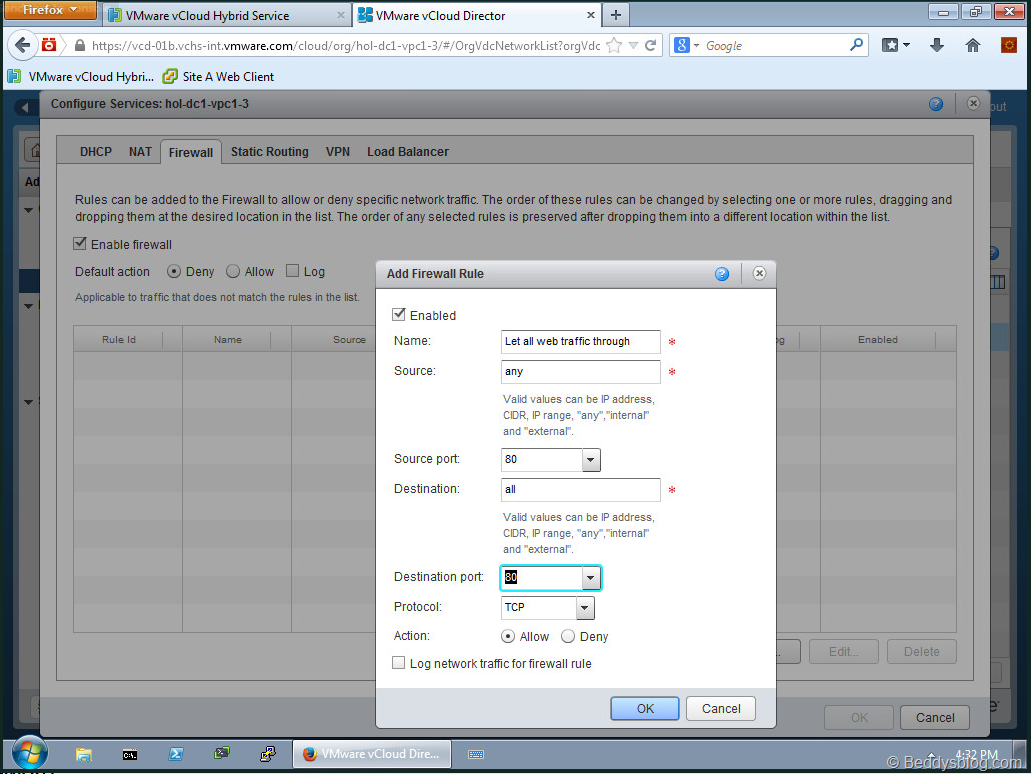Open the PuTTY taskbar icon
The width and height of the screenshot is (1031, 774).
pos(268,754)
